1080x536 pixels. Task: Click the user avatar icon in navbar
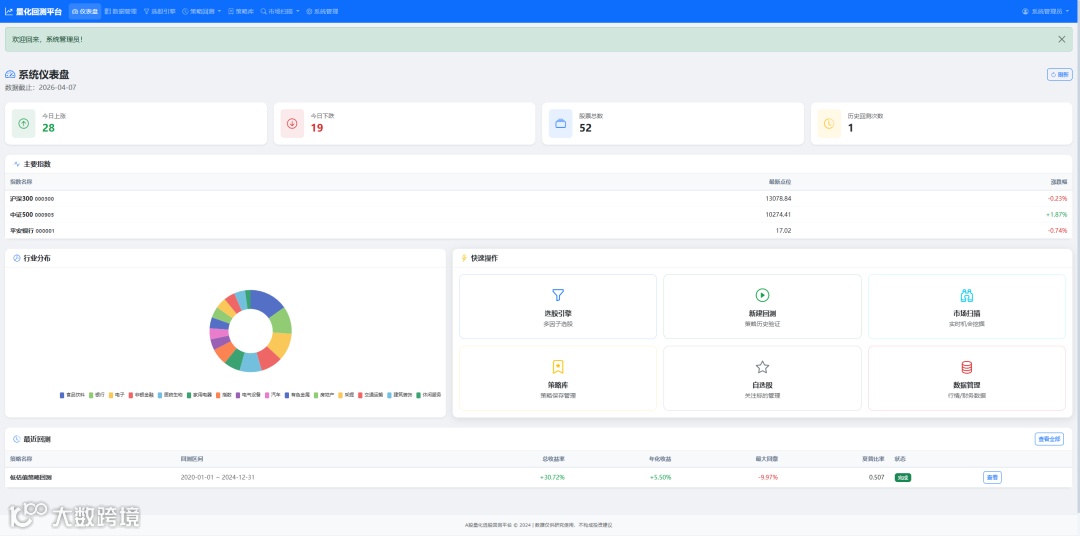(x=1025, y=12)
